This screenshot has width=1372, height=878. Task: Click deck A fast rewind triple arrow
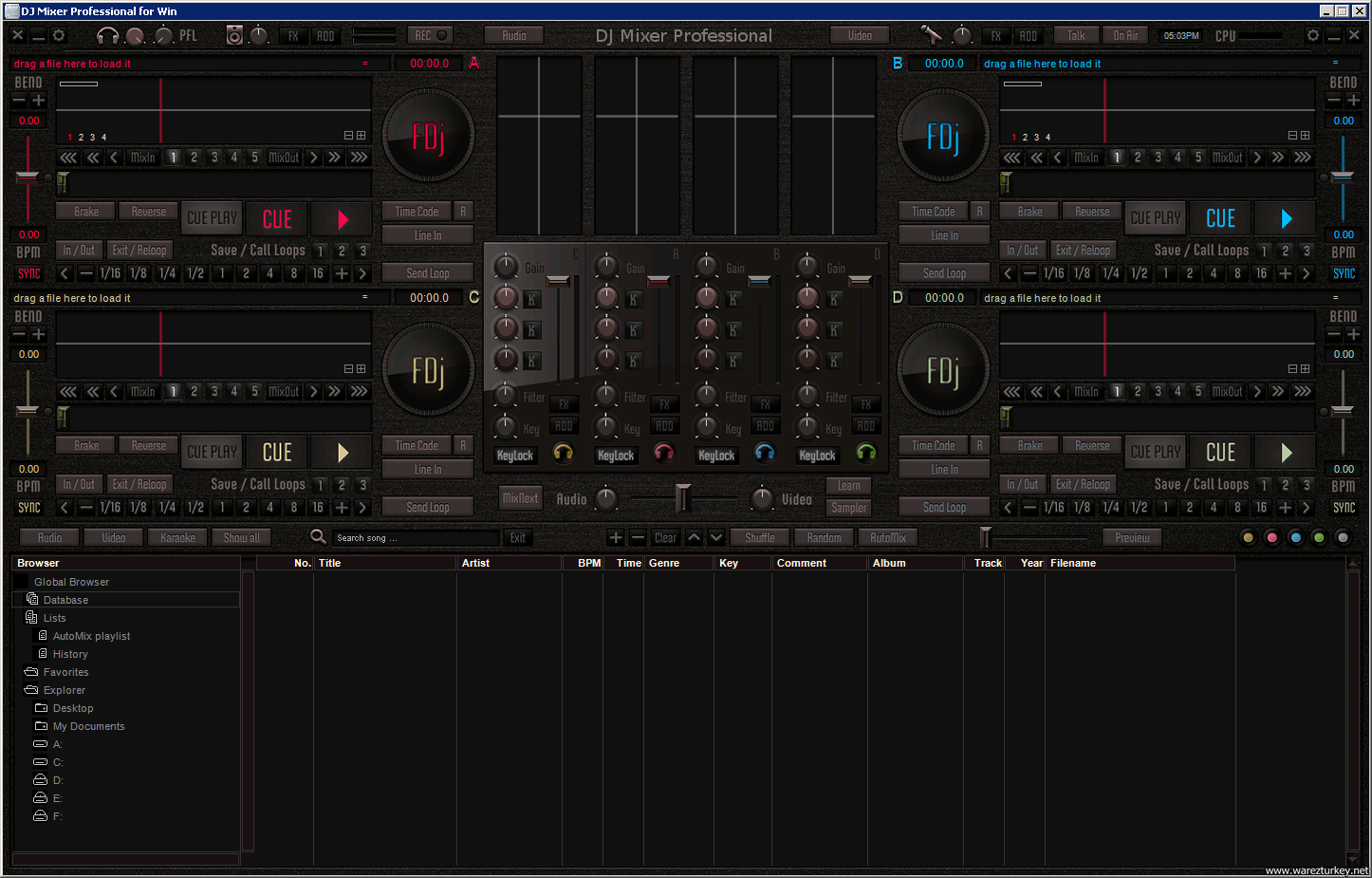[x=68, y=158]
